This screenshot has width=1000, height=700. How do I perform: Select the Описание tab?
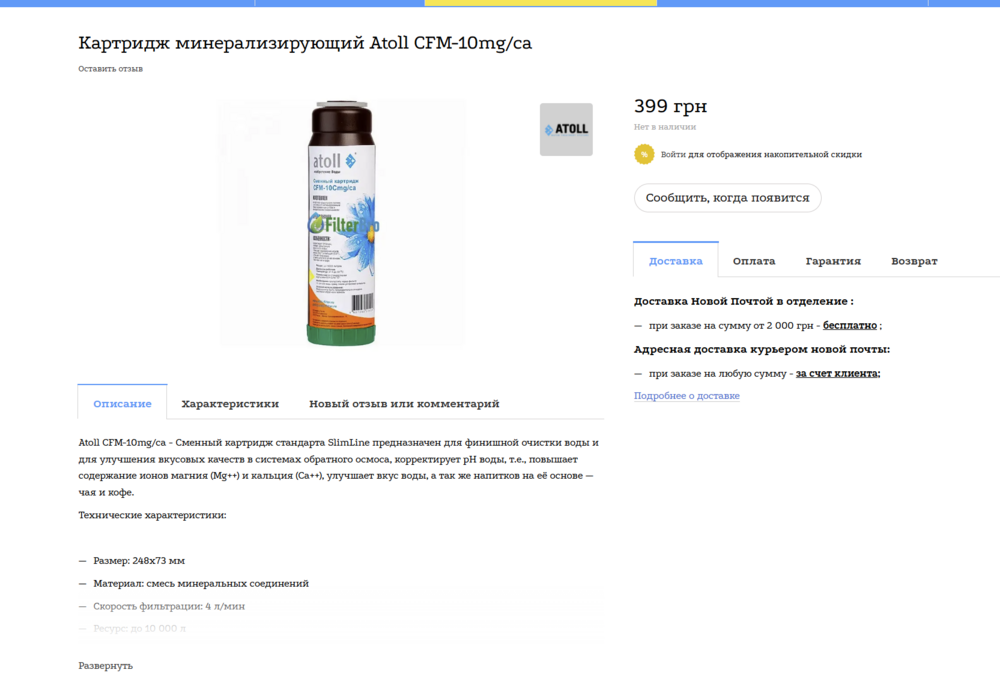122,404
